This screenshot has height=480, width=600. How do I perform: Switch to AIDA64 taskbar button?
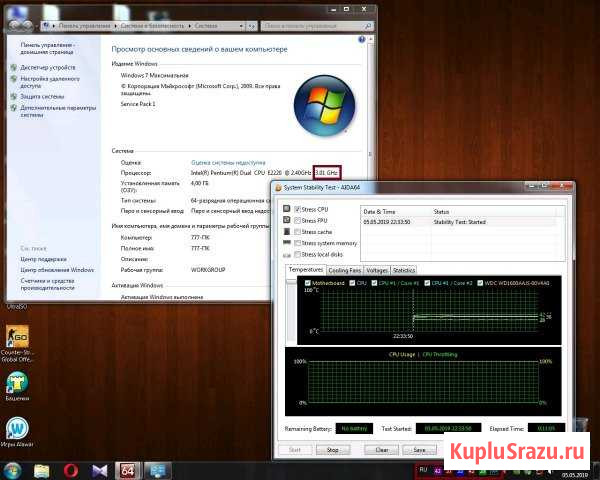(x=128, y=471)
